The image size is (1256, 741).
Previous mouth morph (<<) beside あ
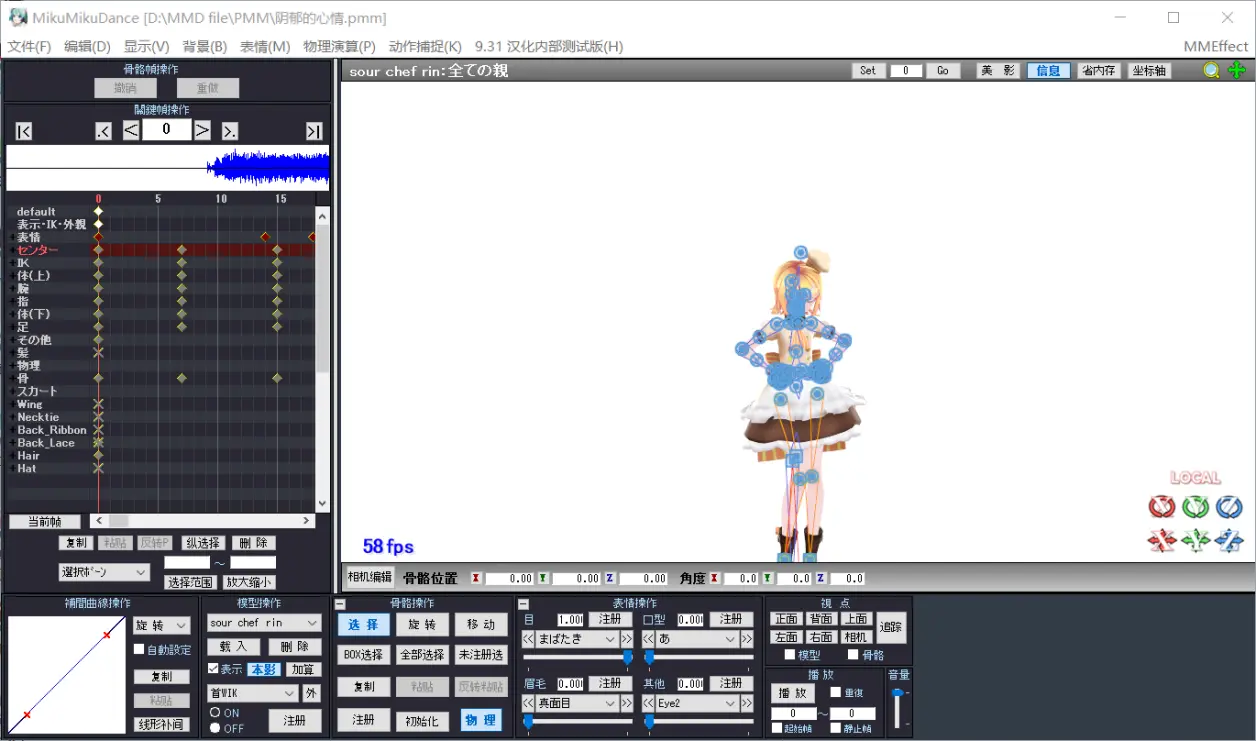pos(648,639)
